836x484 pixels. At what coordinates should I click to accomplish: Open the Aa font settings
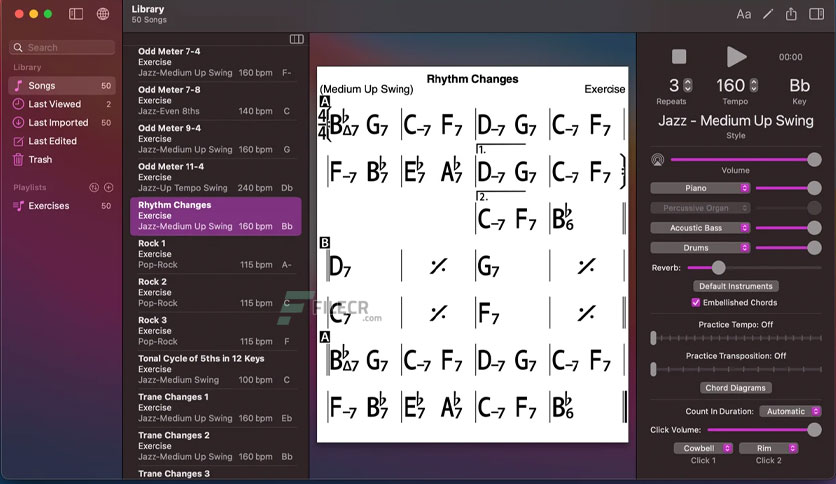pos(743,14)
